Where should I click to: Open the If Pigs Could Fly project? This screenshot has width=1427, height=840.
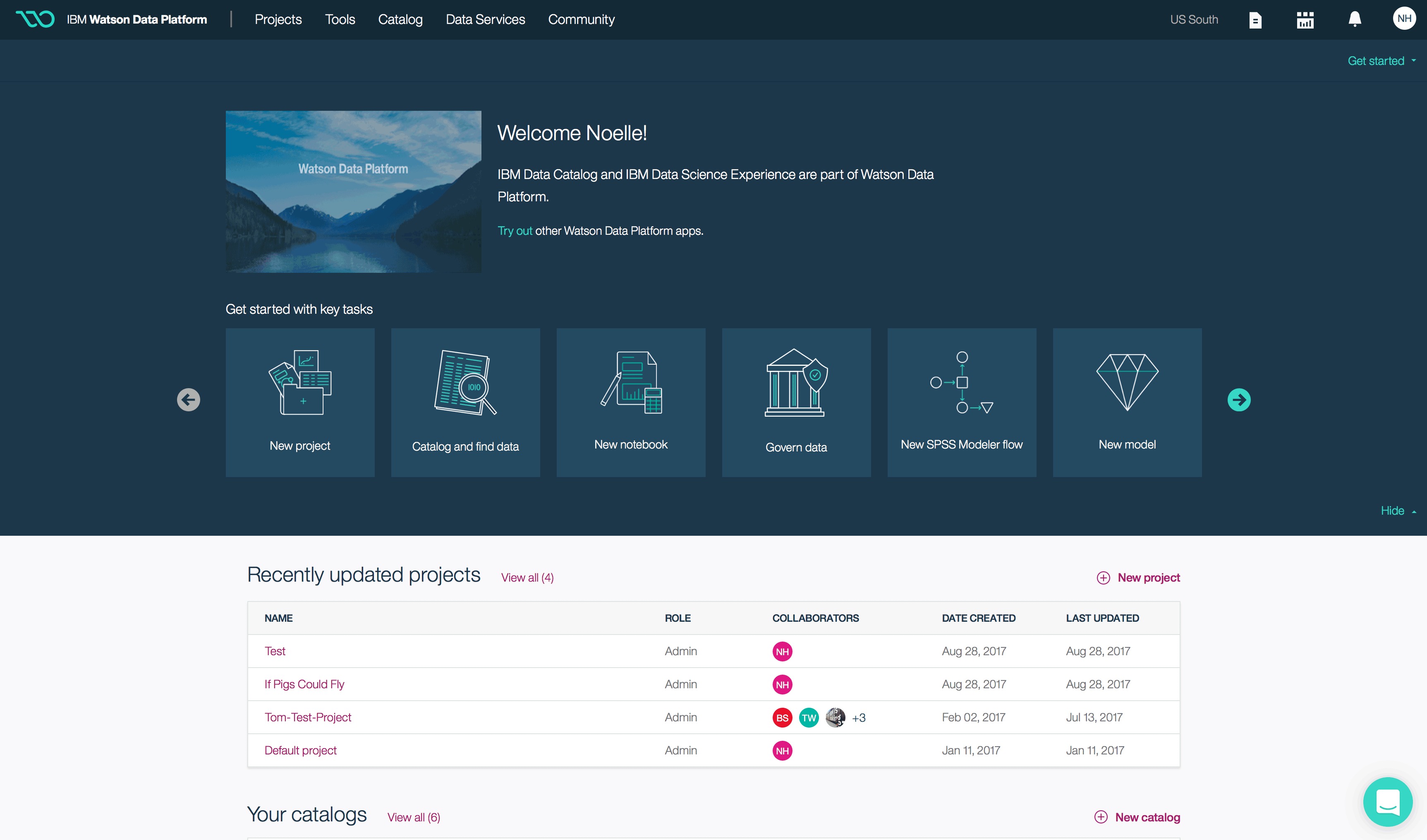[304, 684]
